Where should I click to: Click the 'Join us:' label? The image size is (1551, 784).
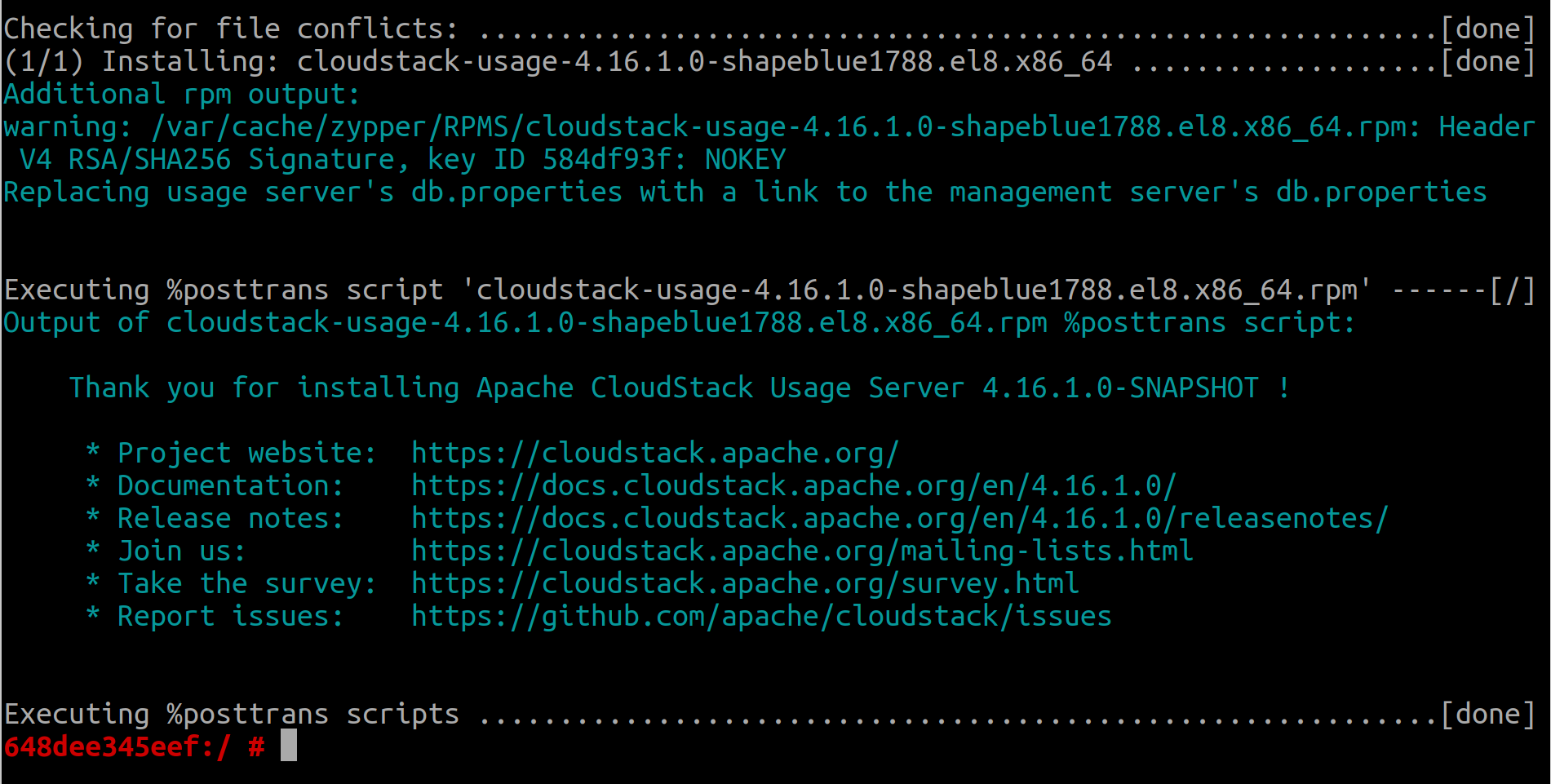coord(182,551)
